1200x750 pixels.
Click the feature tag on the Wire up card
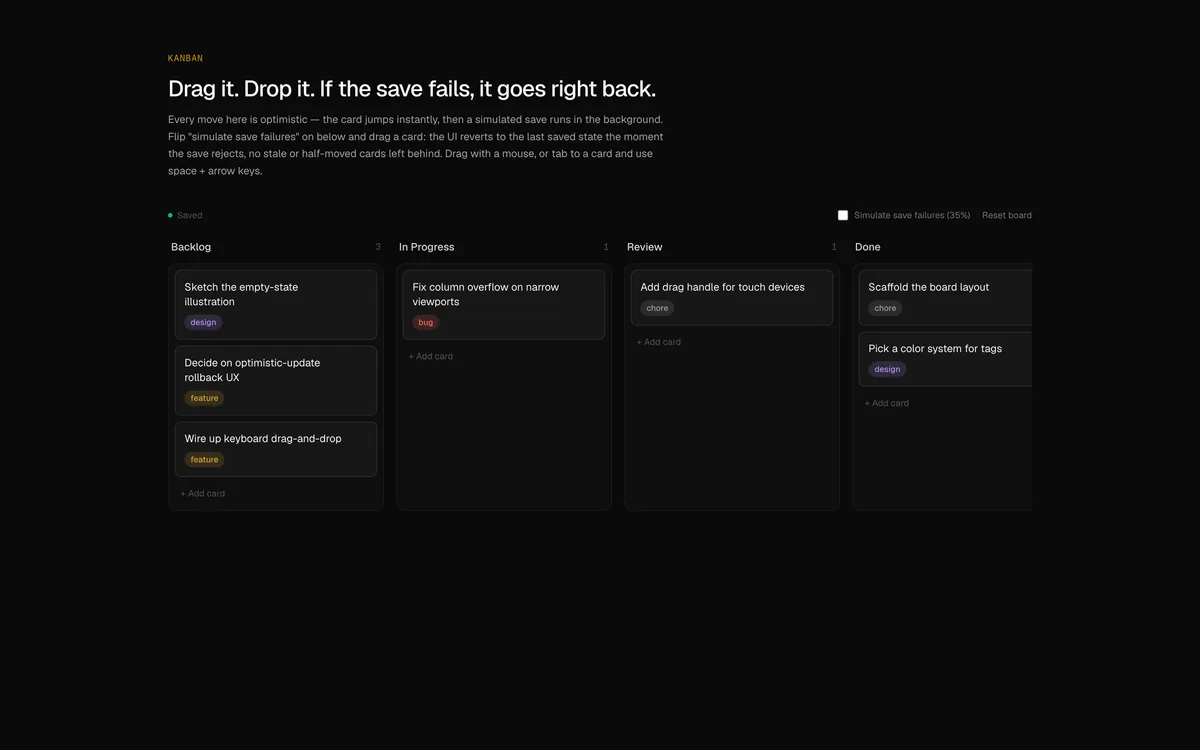pyautogui.click(x=204, y=460)
